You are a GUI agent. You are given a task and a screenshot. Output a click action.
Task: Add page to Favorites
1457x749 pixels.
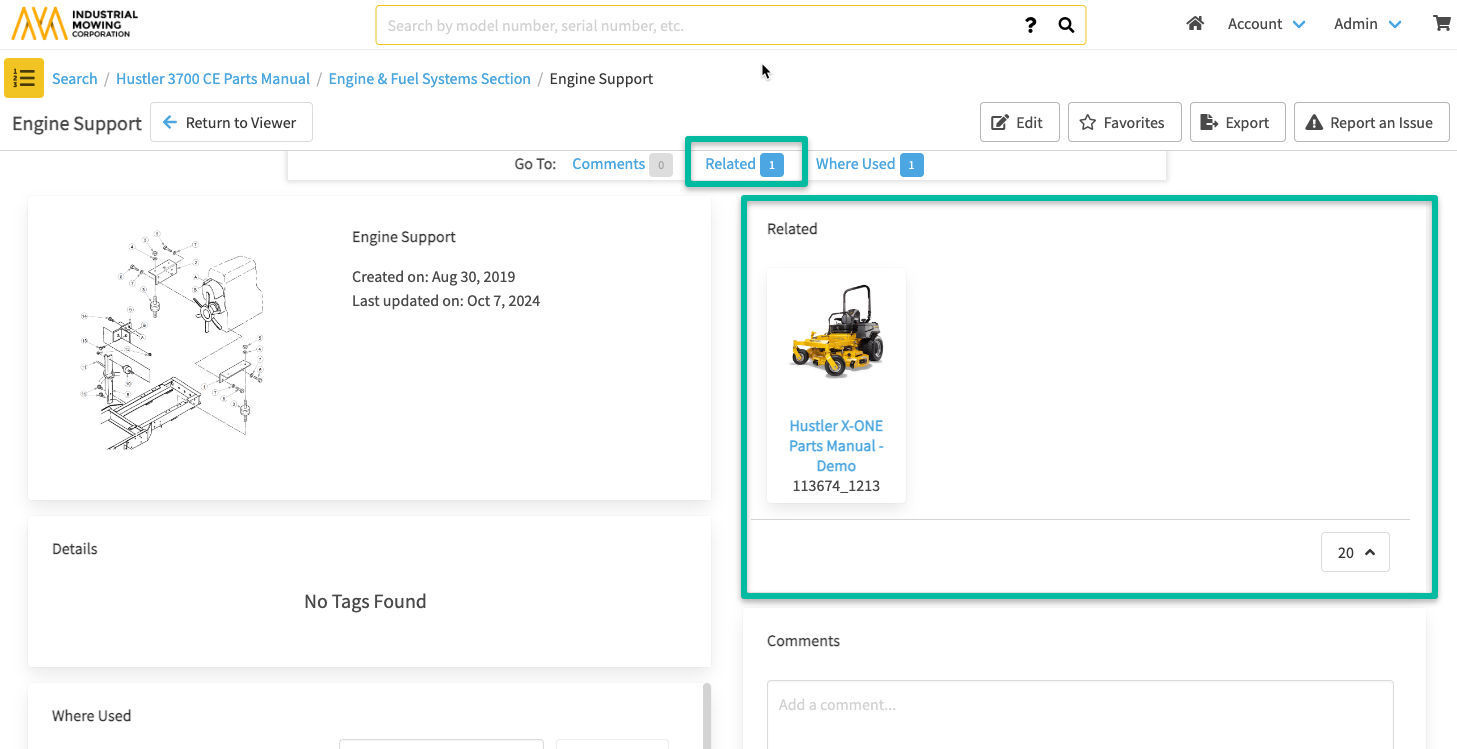pos(1124,123)
